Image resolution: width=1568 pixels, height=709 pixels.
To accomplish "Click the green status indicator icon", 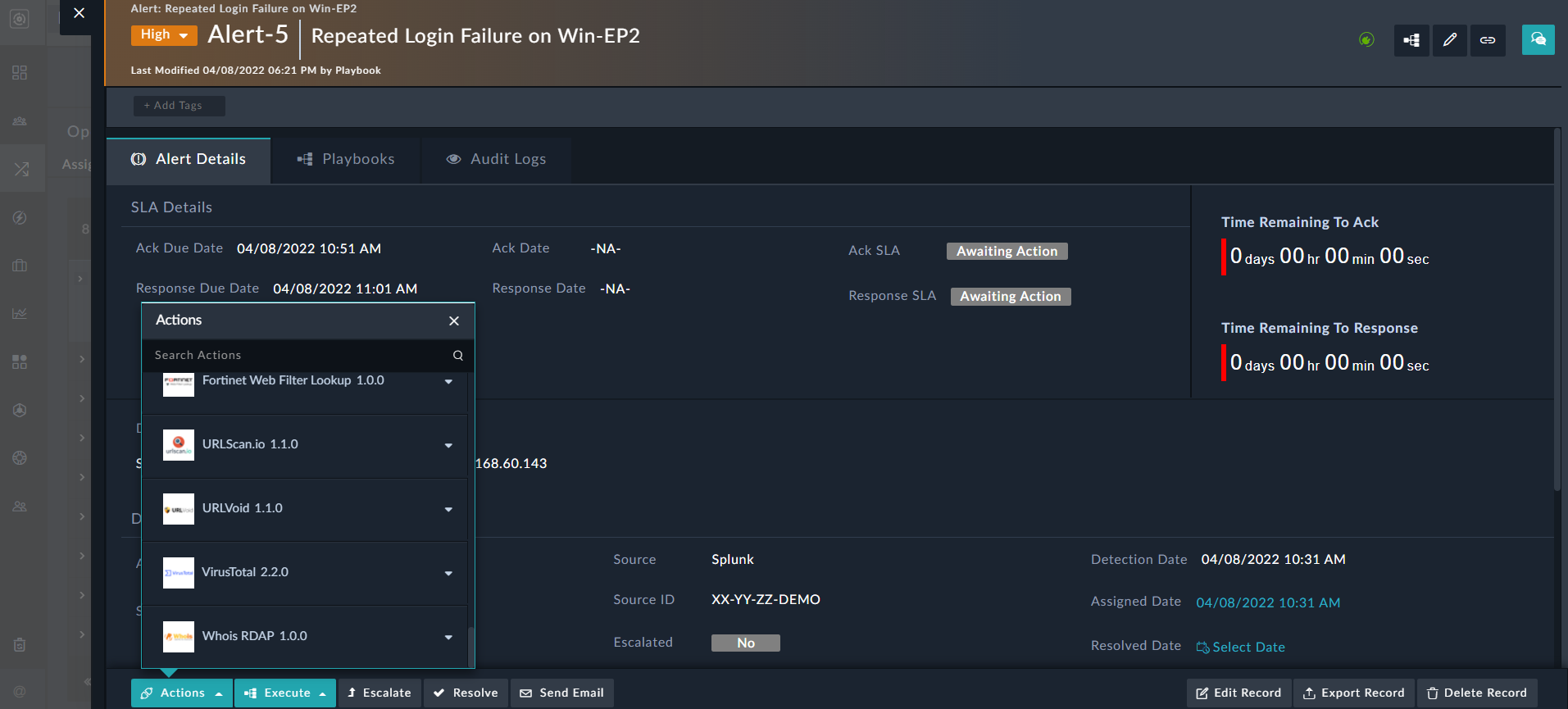I will click(1366, 39).
